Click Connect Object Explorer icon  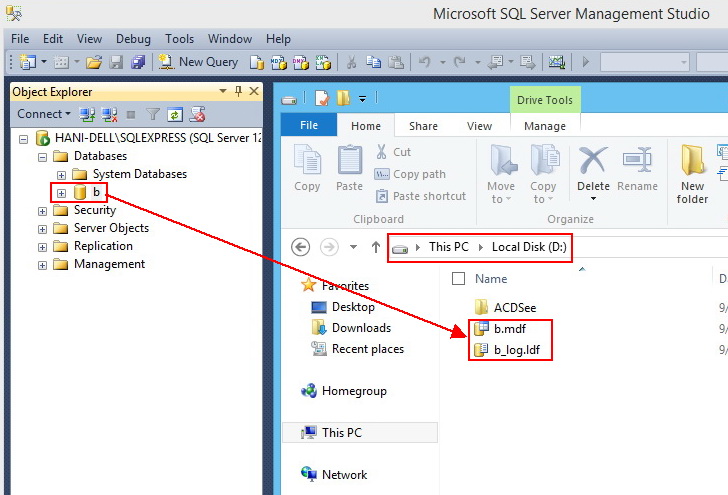87,114
